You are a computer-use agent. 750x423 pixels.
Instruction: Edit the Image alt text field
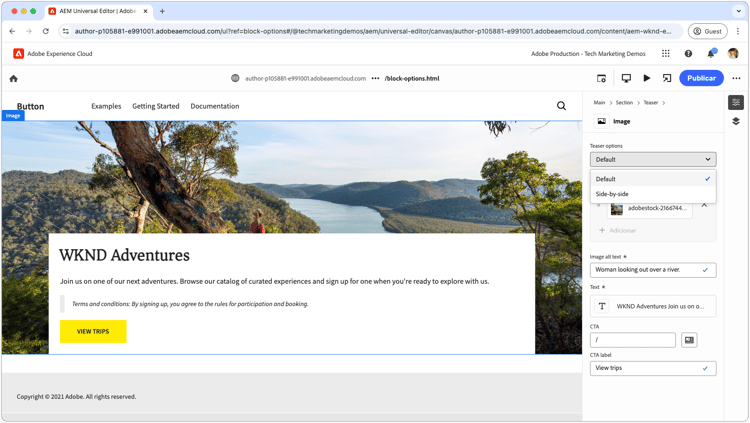point(653,270)
